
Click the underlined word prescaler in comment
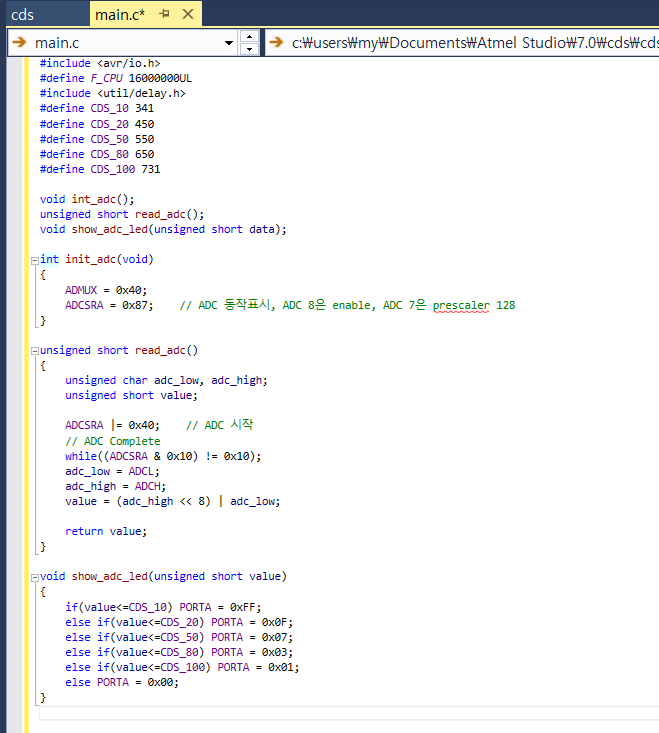(x=461, y=305)
